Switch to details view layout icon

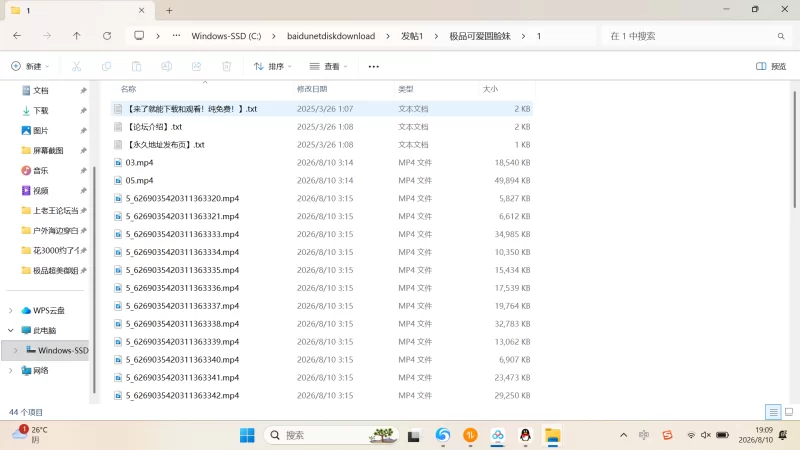[773, 412]
